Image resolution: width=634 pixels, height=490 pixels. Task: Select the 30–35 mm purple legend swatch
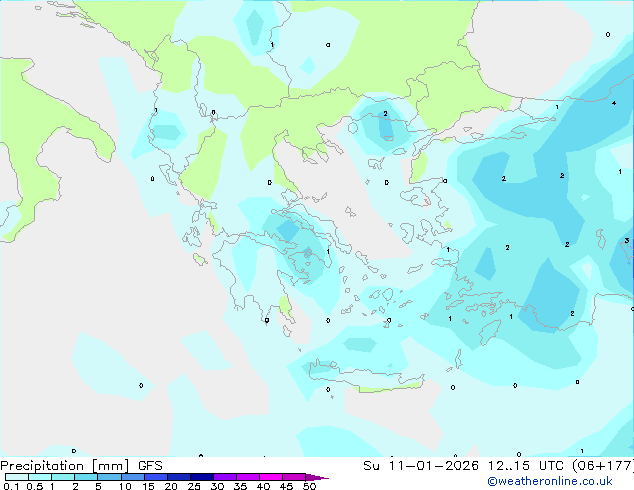pyautogui.click(x=224, y=477)
